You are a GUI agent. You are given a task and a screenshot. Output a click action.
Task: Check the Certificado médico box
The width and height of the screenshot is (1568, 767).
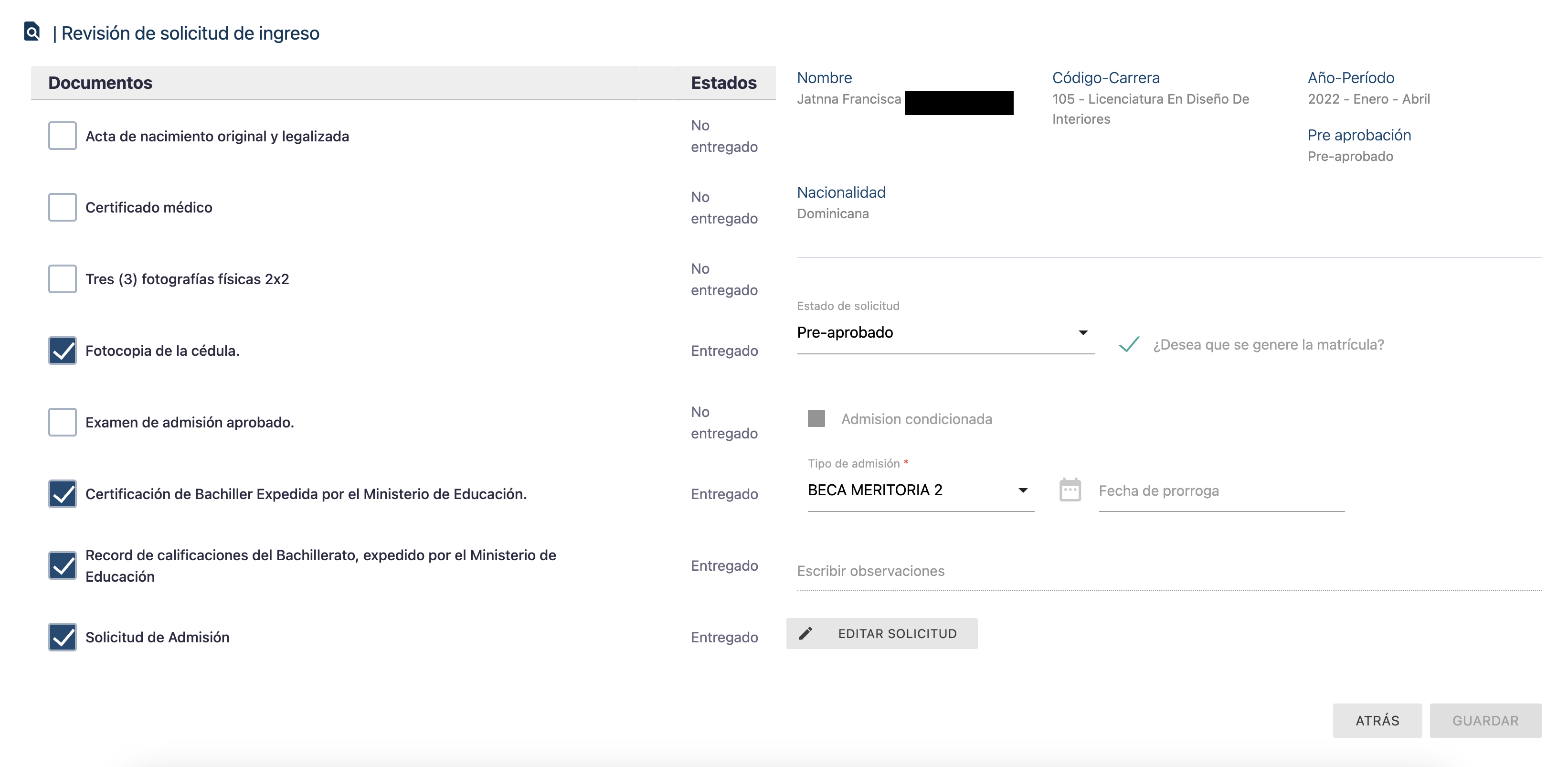coord(62,208)
